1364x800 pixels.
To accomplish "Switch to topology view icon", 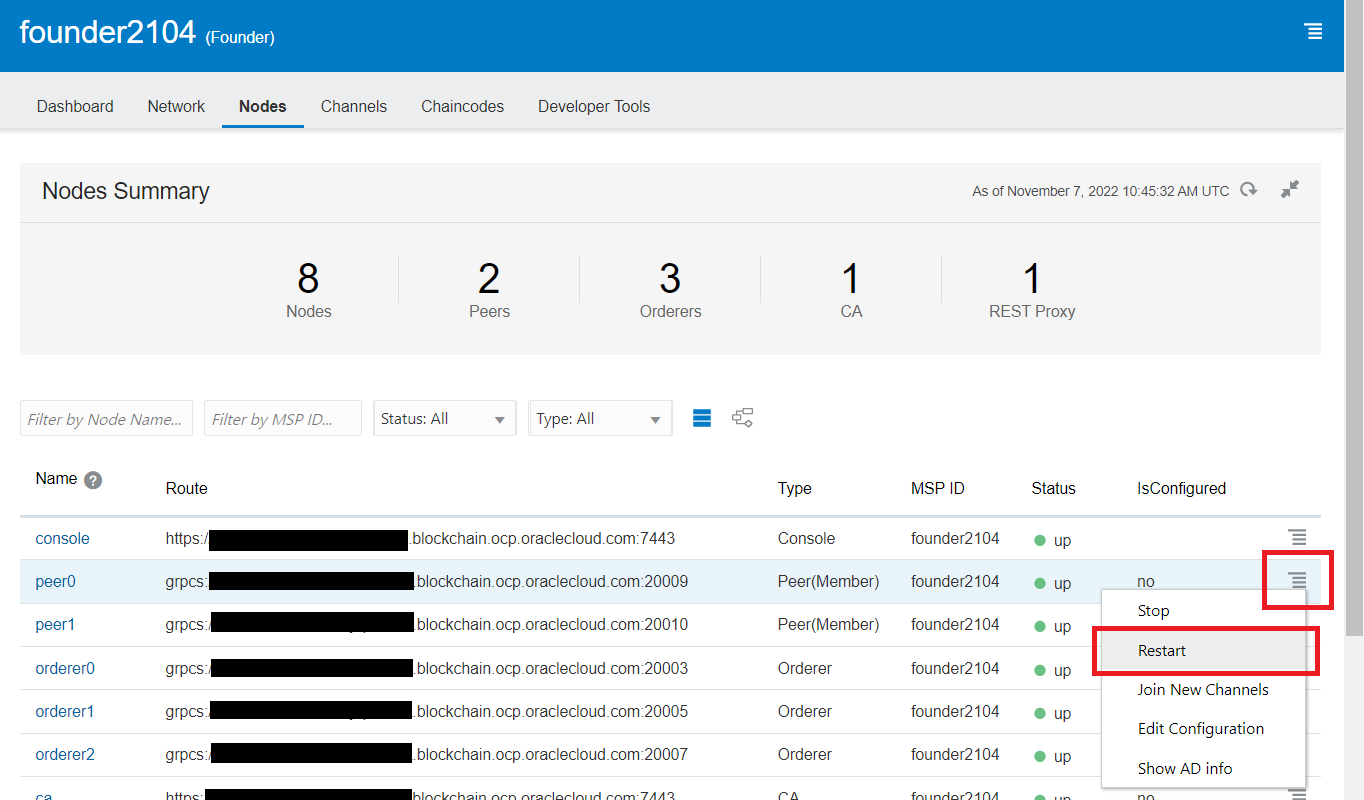I will click(742, 418).
